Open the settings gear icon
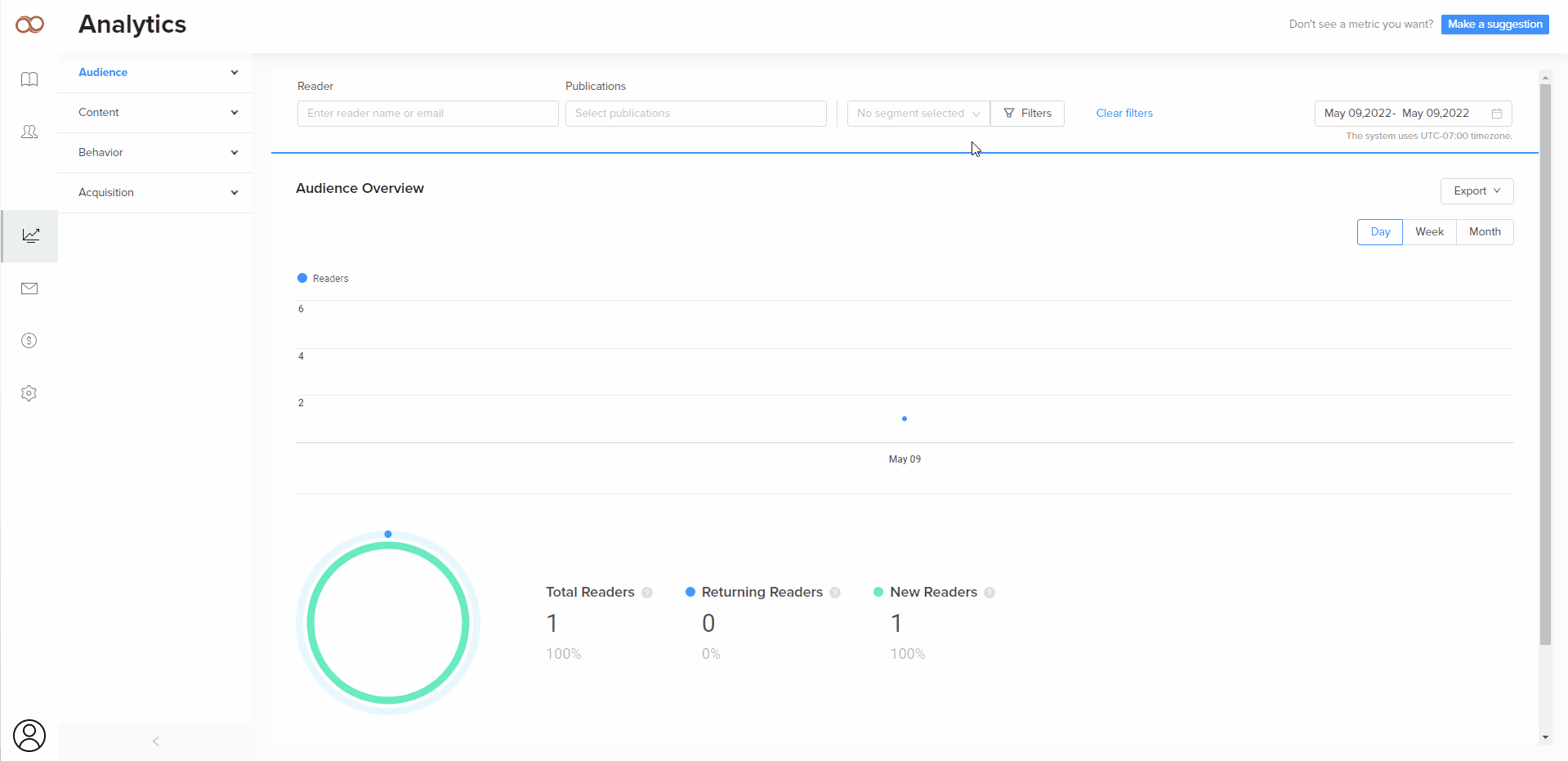 [x=29, y=393]
